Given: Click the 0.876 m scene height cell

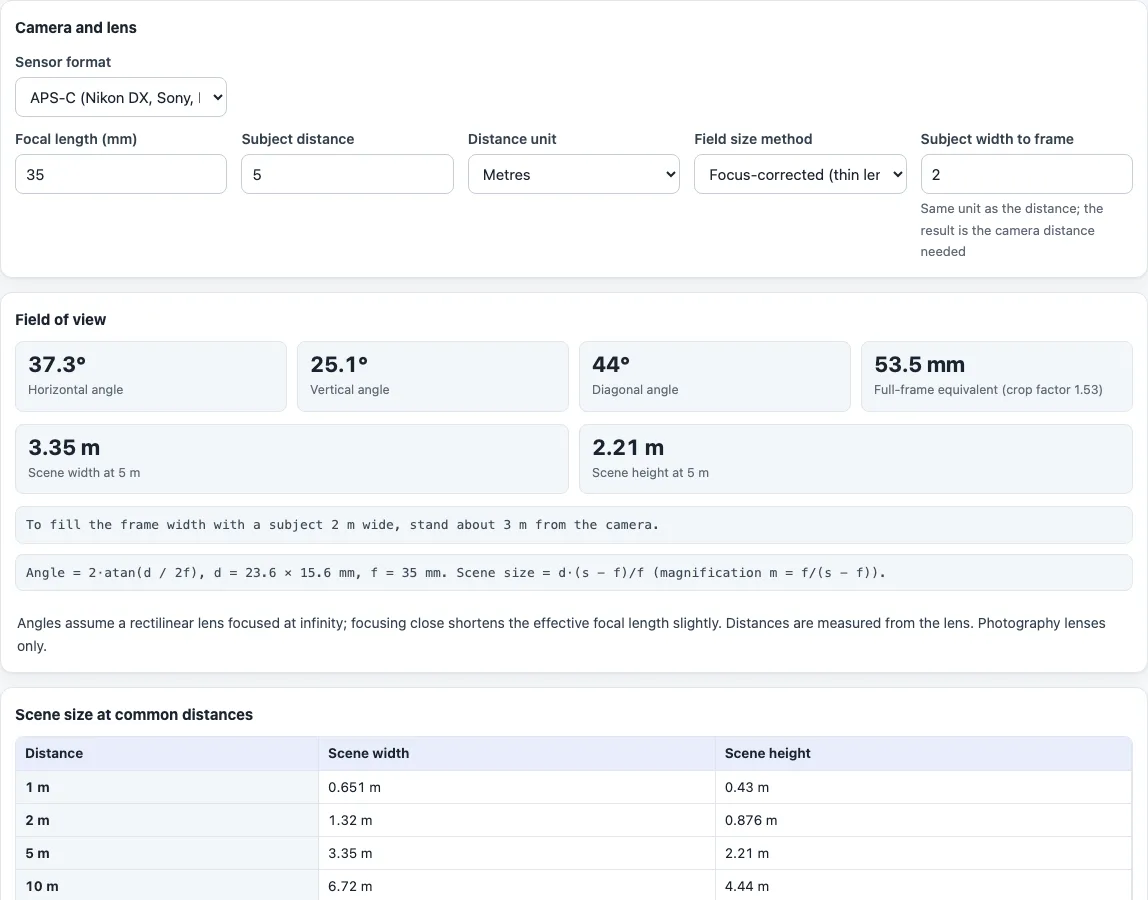Looking at the screenshot, I should pyautogui.click(x=923, y=820).
